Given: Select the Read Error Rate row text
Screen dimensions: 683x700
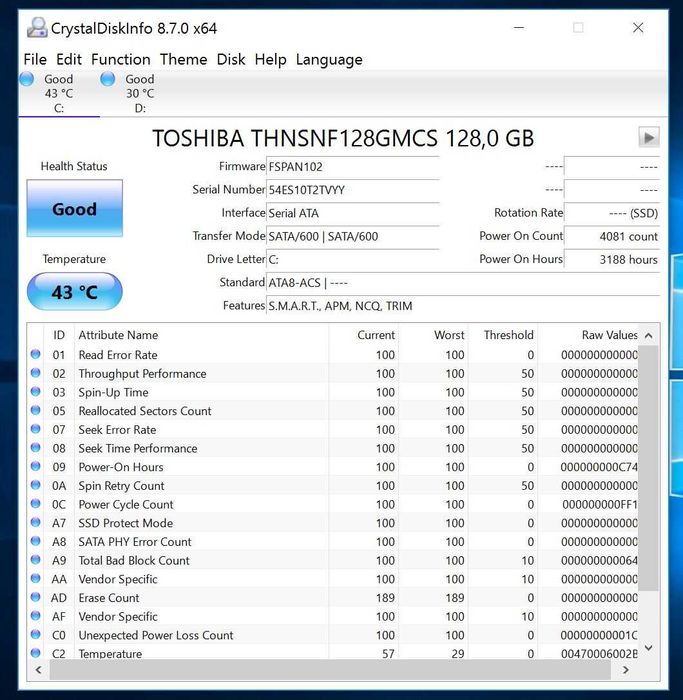Looking at the screenshot, I should coord(118,355).
